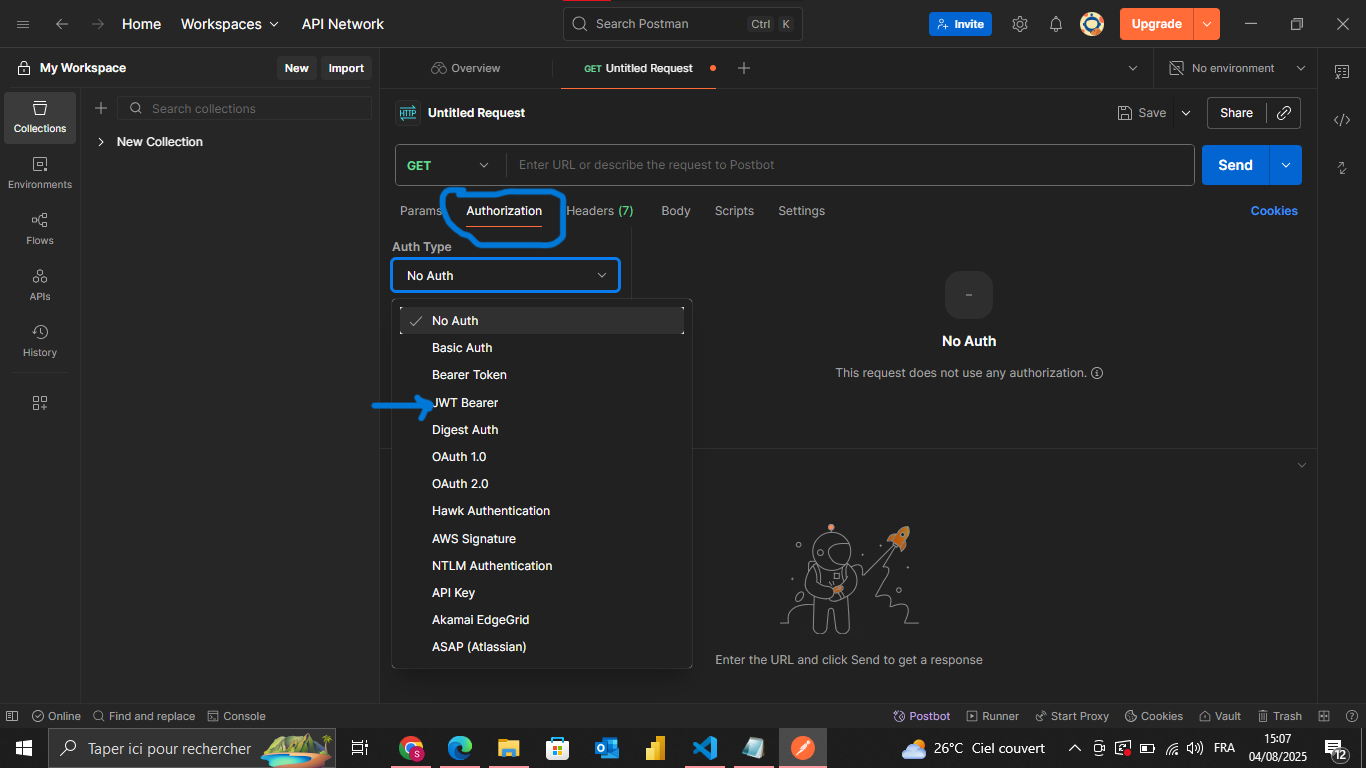Open the Cookies link
The width and height of the screenshot is (1366, 768).
click(x=1274, y=211)
